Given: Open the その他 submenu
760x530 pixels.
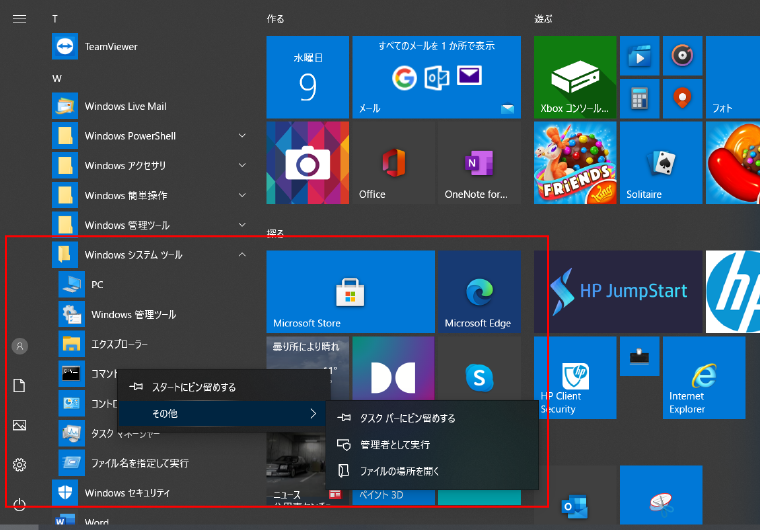Looking at the screenshot, I should point(224,414).
